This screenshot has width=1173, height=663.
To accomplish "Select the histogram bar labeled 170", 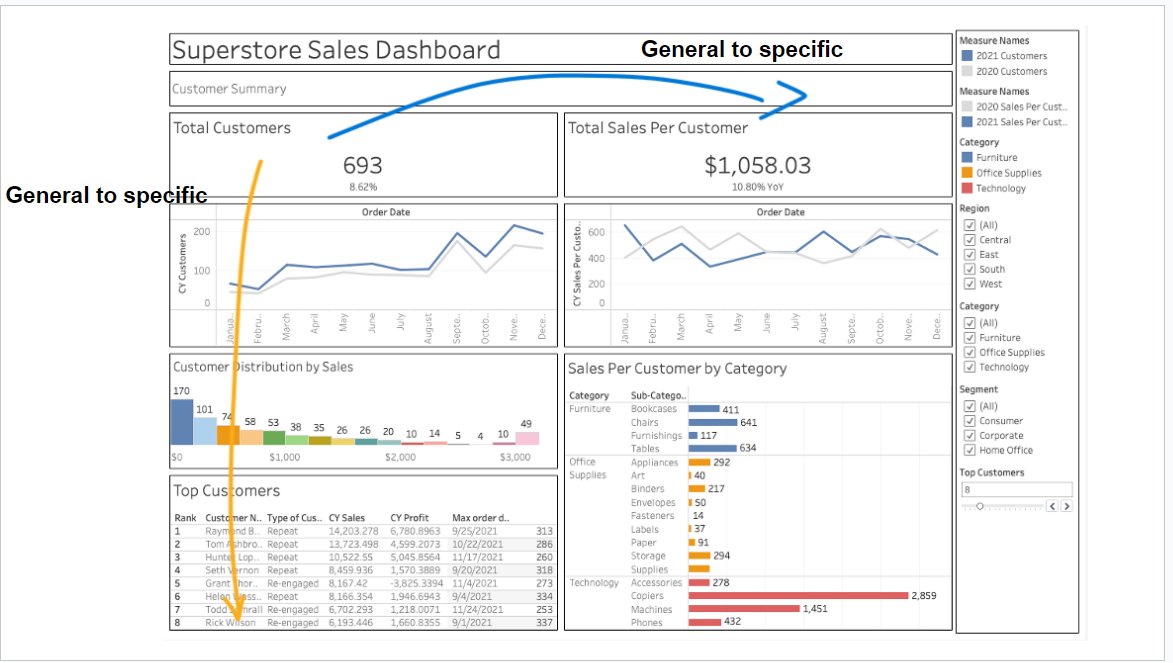I will 182,422.
